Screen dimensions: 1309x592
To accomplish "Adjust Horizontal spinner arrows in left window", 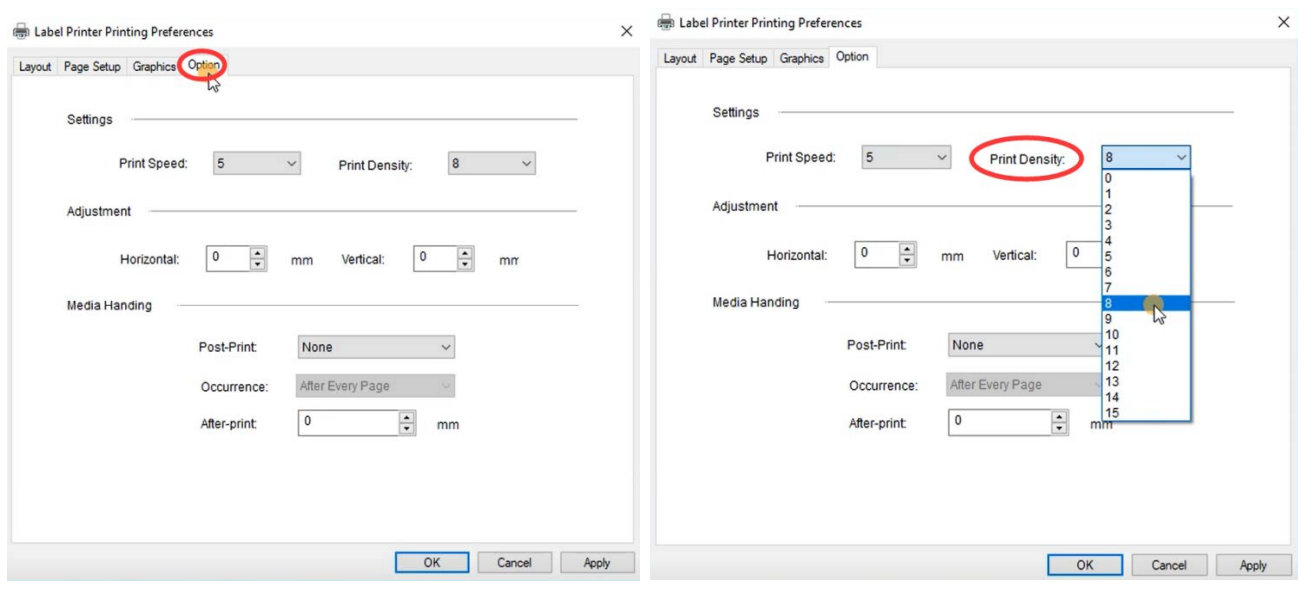I will (258, 258).
